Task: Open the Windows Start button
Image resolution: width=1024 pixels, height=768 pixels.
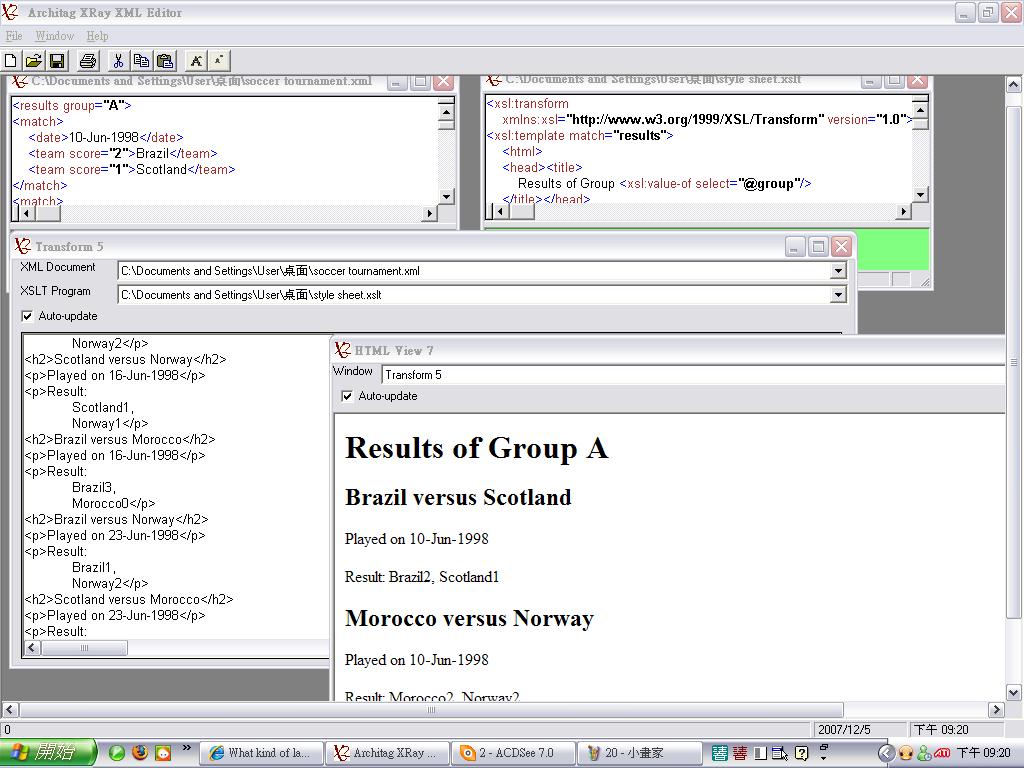Action: click(48, 753)
